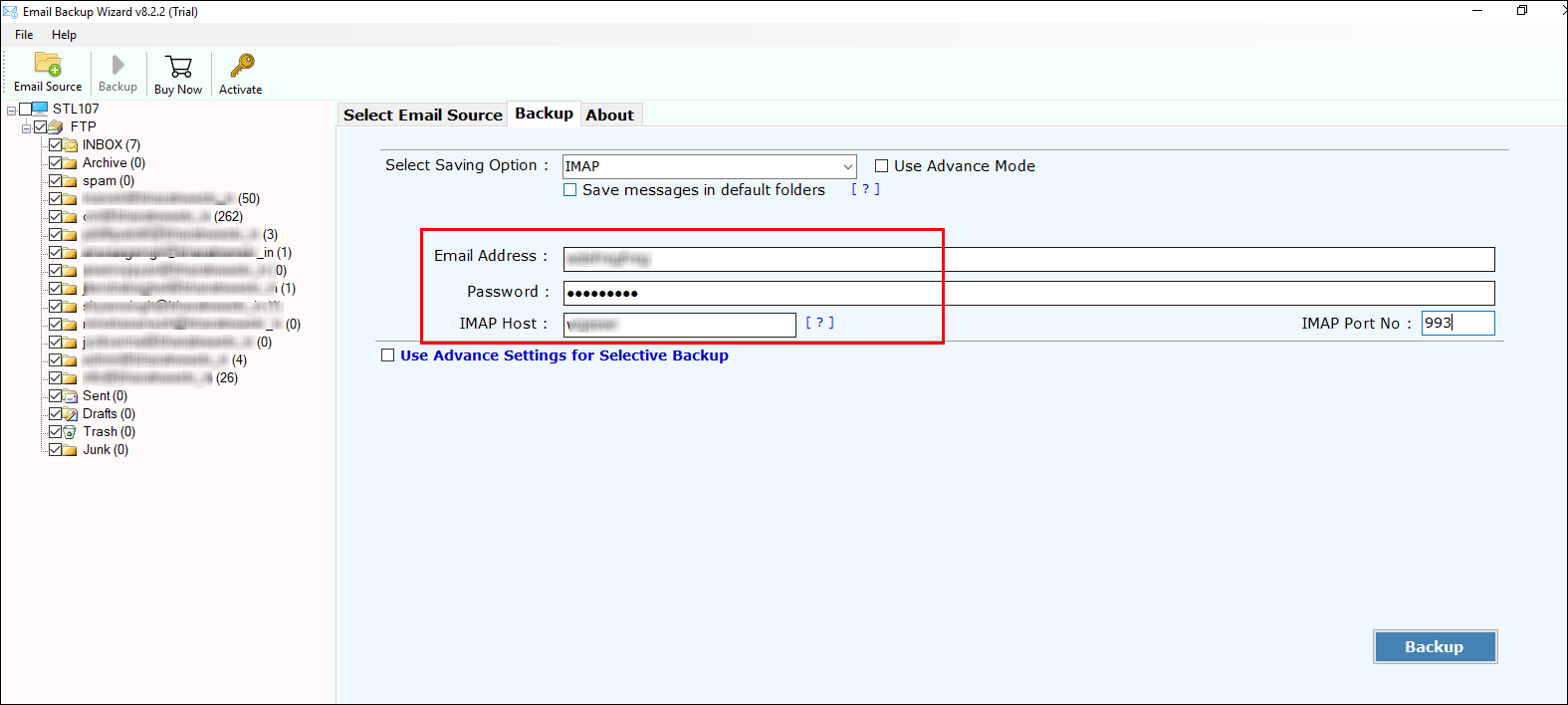
Task: Click the folder icon with count (50)
Action: [x=71, y=199]
